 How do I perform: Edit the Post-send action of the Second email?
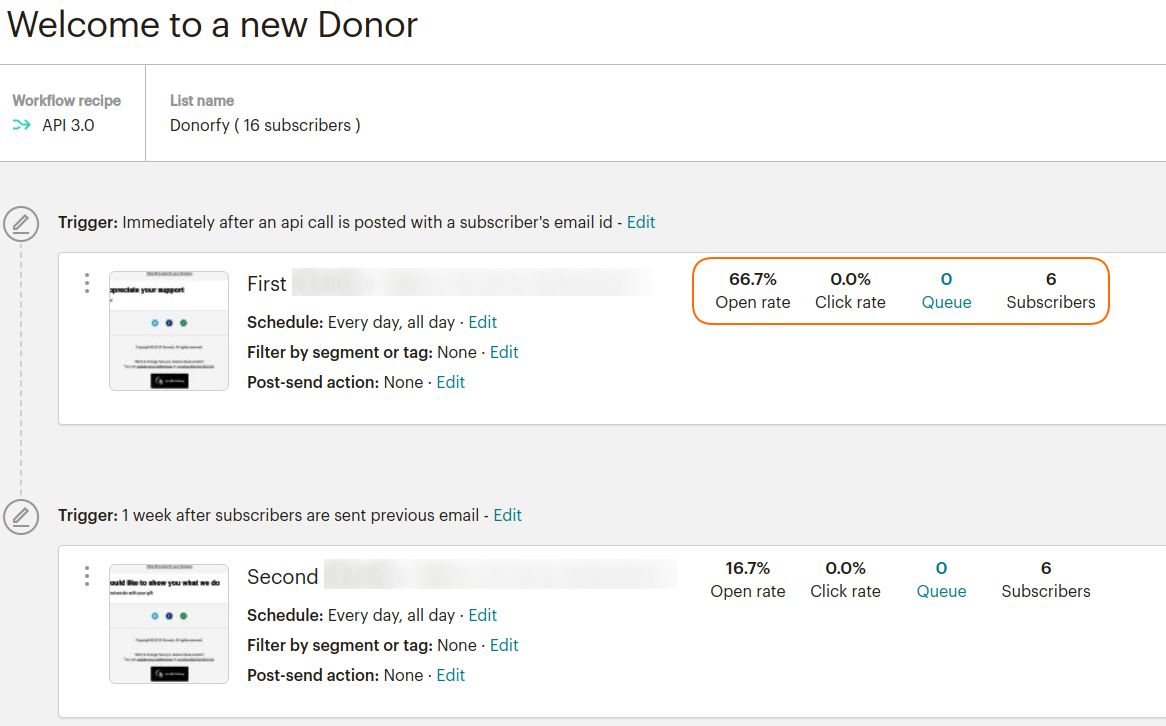[x=450, y=675]
